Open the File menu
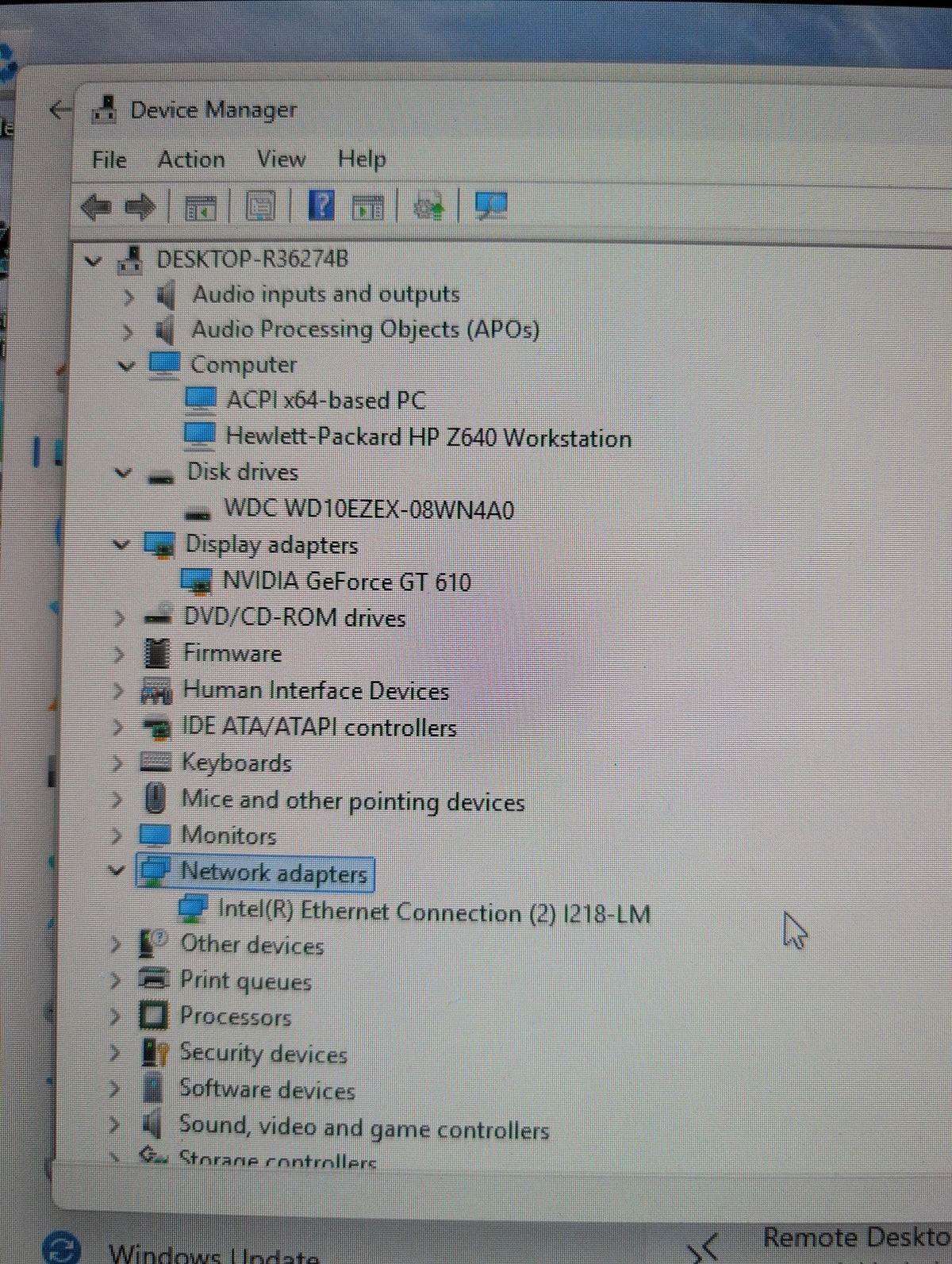Screen dimensions: 952x1264 [109, 159]
